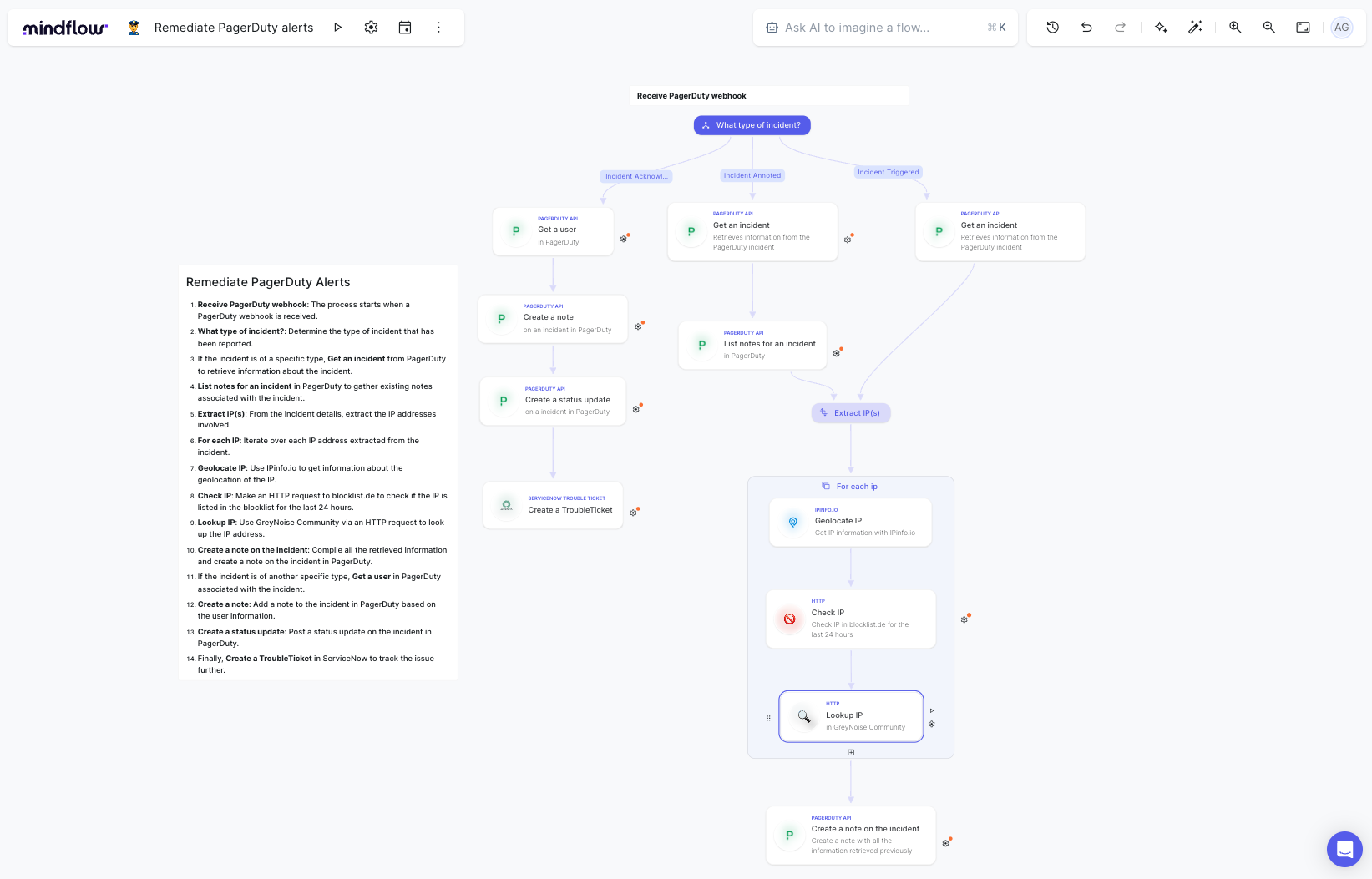Select the Get a user node
1372x879 pixels.
coord(554,231)
